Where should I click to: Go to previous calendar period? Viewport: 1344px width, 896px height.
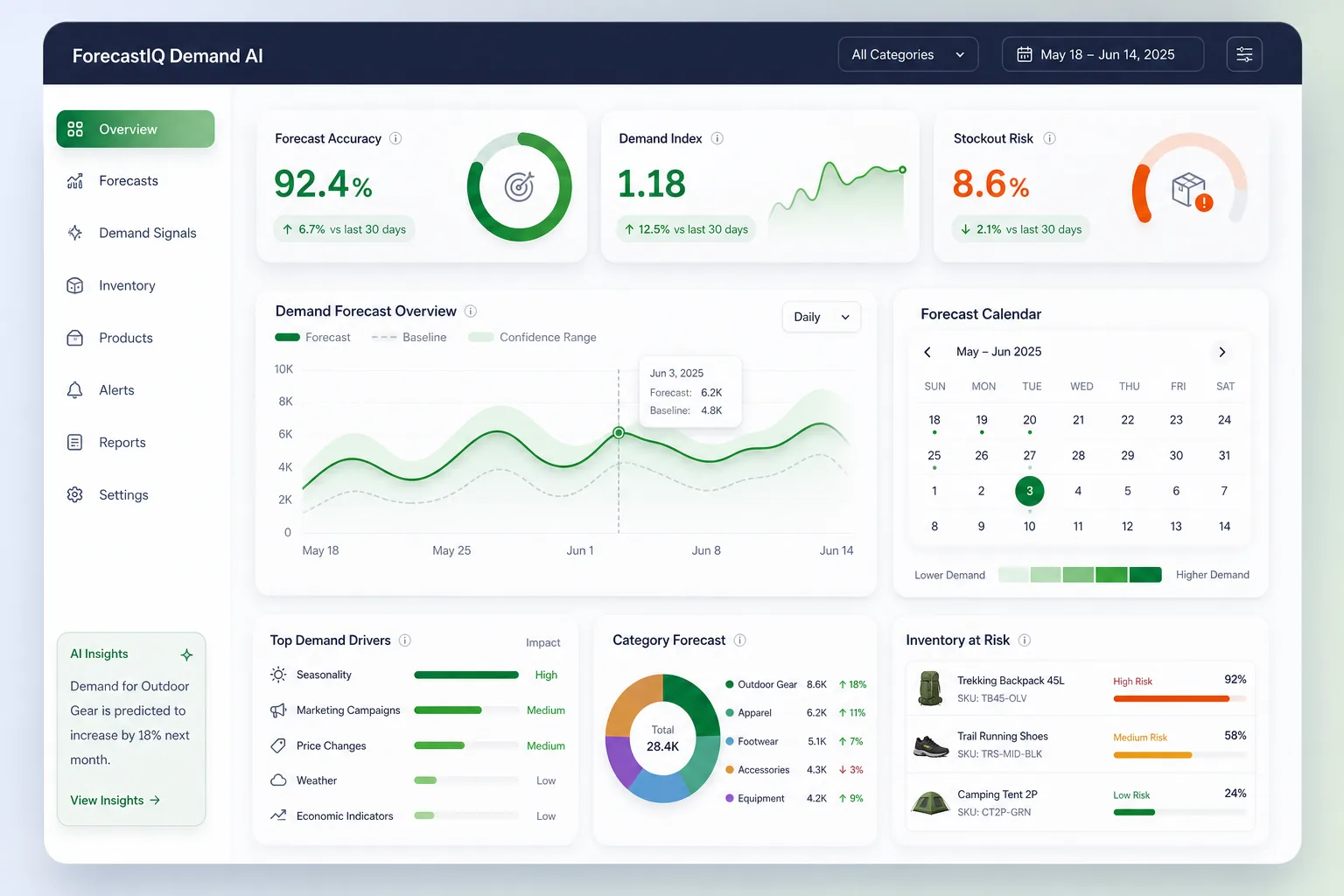pos(927,352)
